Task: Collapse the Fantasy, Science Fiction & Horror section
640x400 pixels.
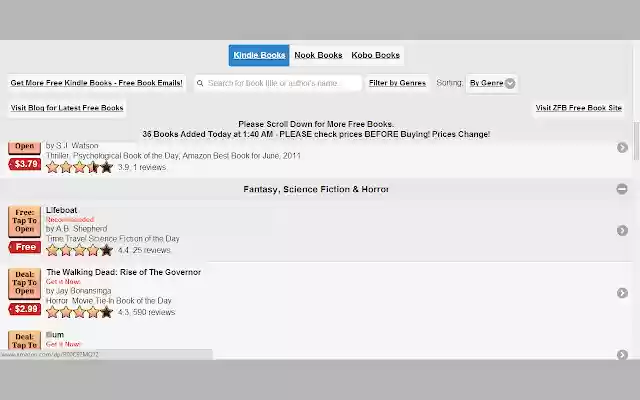Action: [x=622, y=189]
